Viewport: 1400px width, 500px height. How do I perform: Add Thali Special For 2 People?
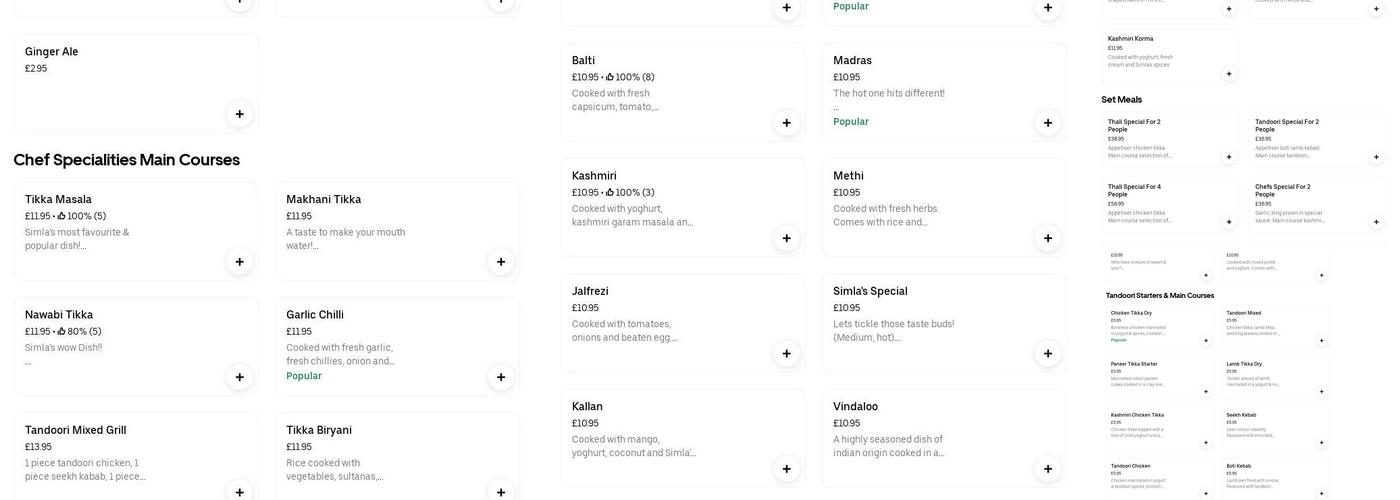tap(1229, 157)
